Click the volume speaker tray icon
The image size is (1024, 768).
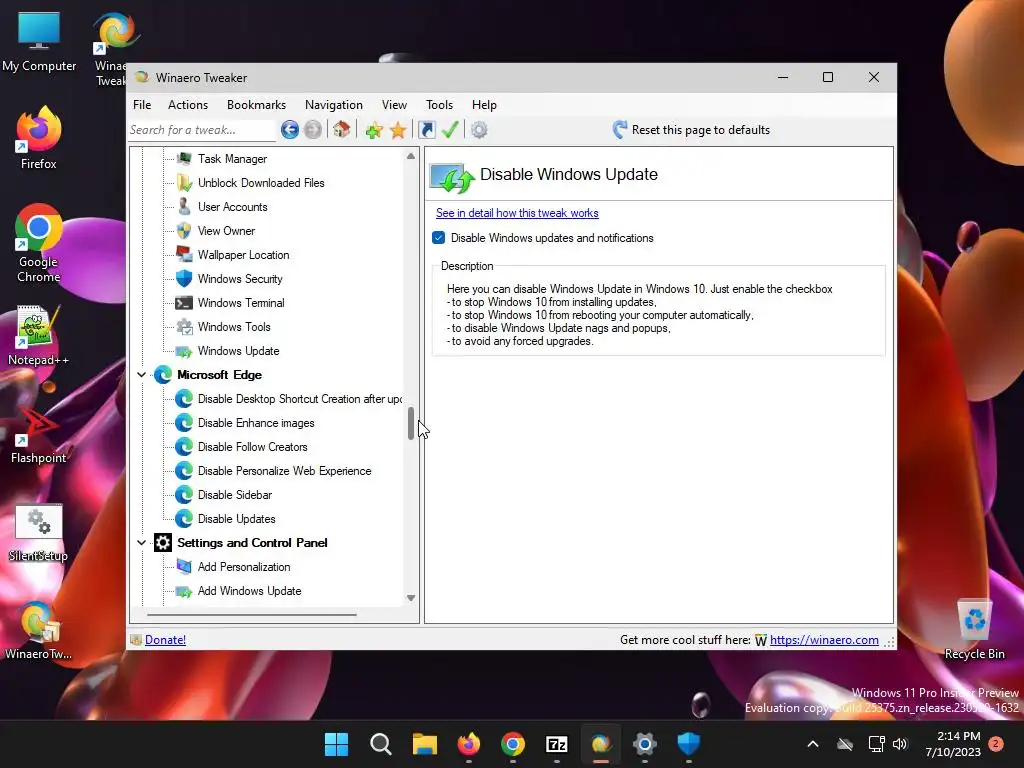click(x=900, y=744)
